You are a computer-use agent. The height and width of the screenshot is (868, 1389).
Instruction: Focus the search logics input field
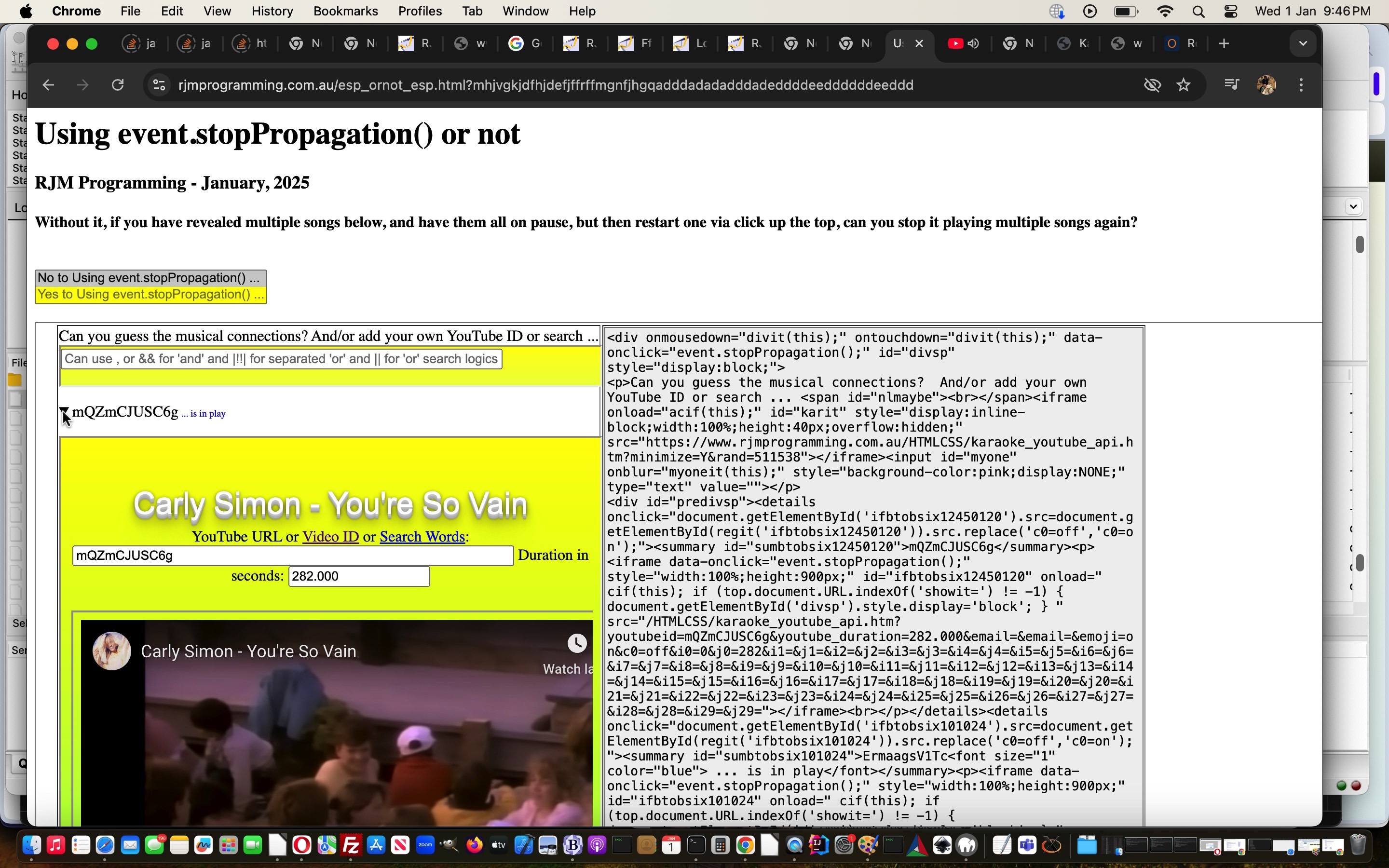coord(281,359)
